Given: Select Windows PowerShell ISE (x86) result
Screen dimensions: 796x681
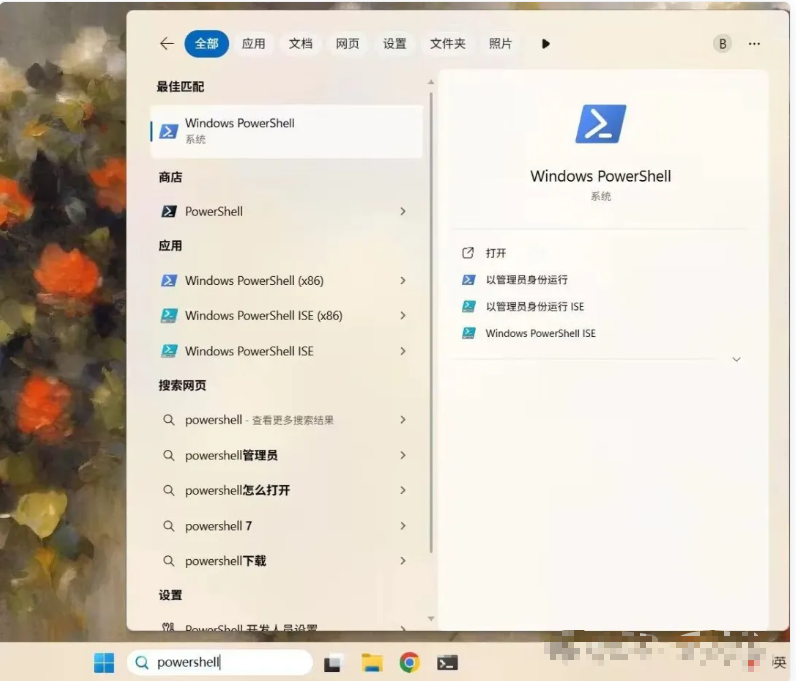Looking at the screenshot, I should point(287,315).
